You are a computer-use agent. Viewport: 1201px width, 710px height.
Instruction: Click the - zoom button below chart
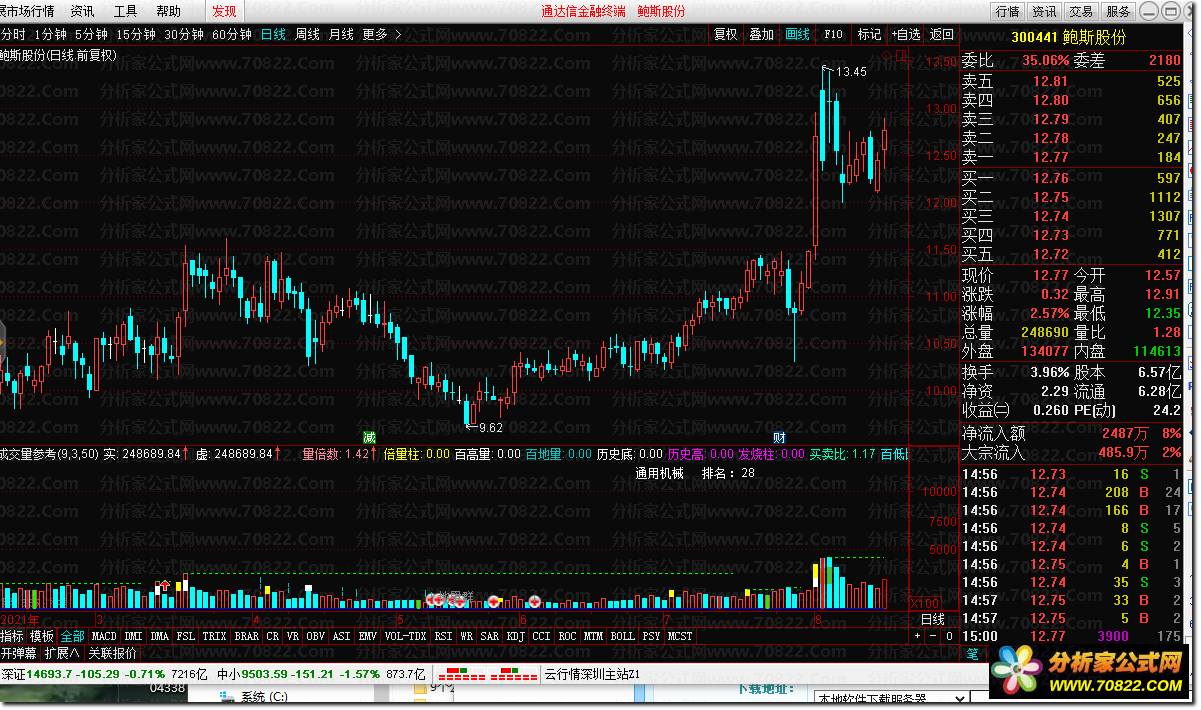(933, 636)
